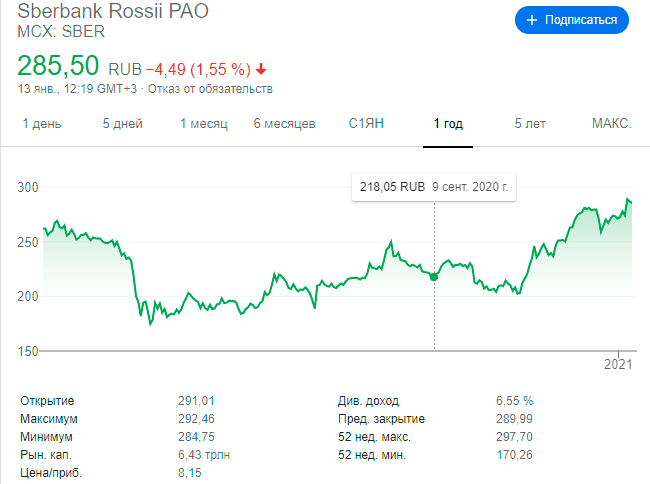Click the −4,49 (1,55 %) price change
650x484 pixels.
(198, 69)
